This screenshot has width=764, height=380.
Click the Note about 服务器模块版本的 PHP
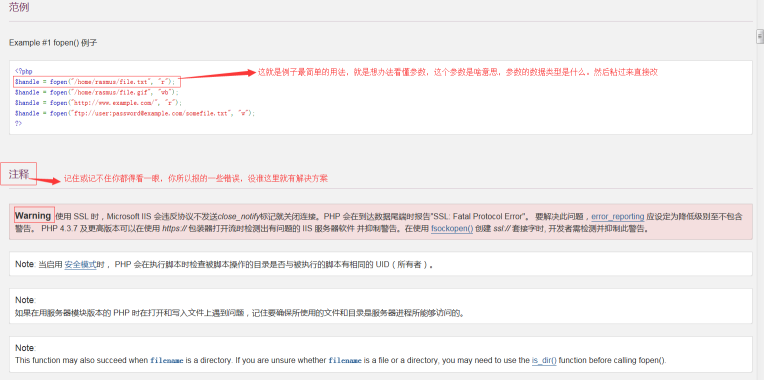click(381, 306)
